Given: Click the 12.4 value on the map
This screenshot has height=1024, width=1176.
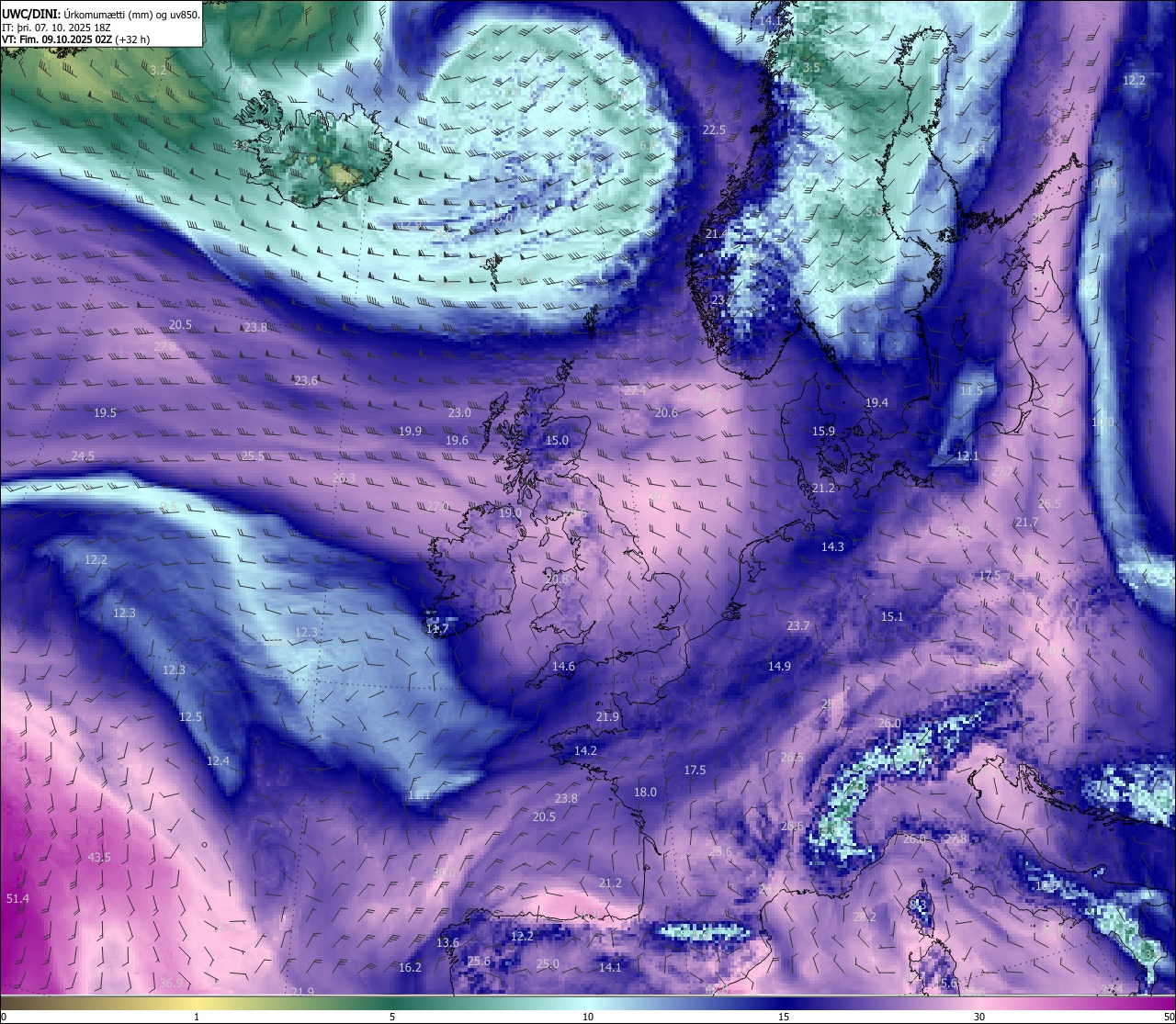Looking at the screenshot, I should click(x=218, y=761).
